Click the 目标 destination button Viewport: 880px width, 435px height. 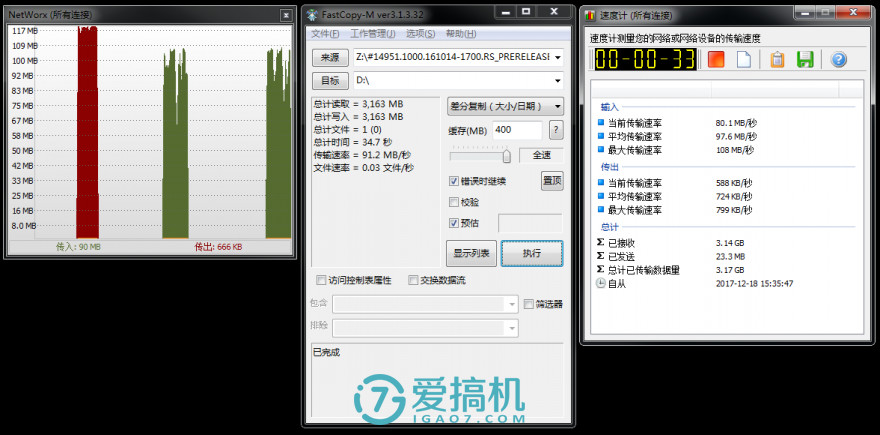pos(330,81)
